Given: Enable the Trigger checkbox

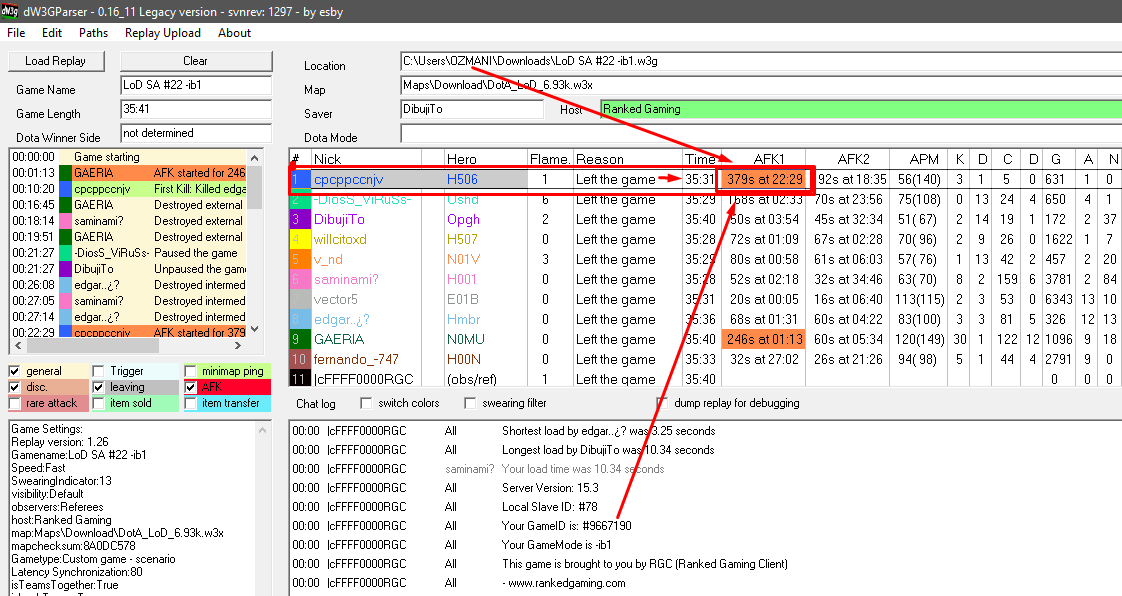Looking at the screenshot, I should coord(99,371).
